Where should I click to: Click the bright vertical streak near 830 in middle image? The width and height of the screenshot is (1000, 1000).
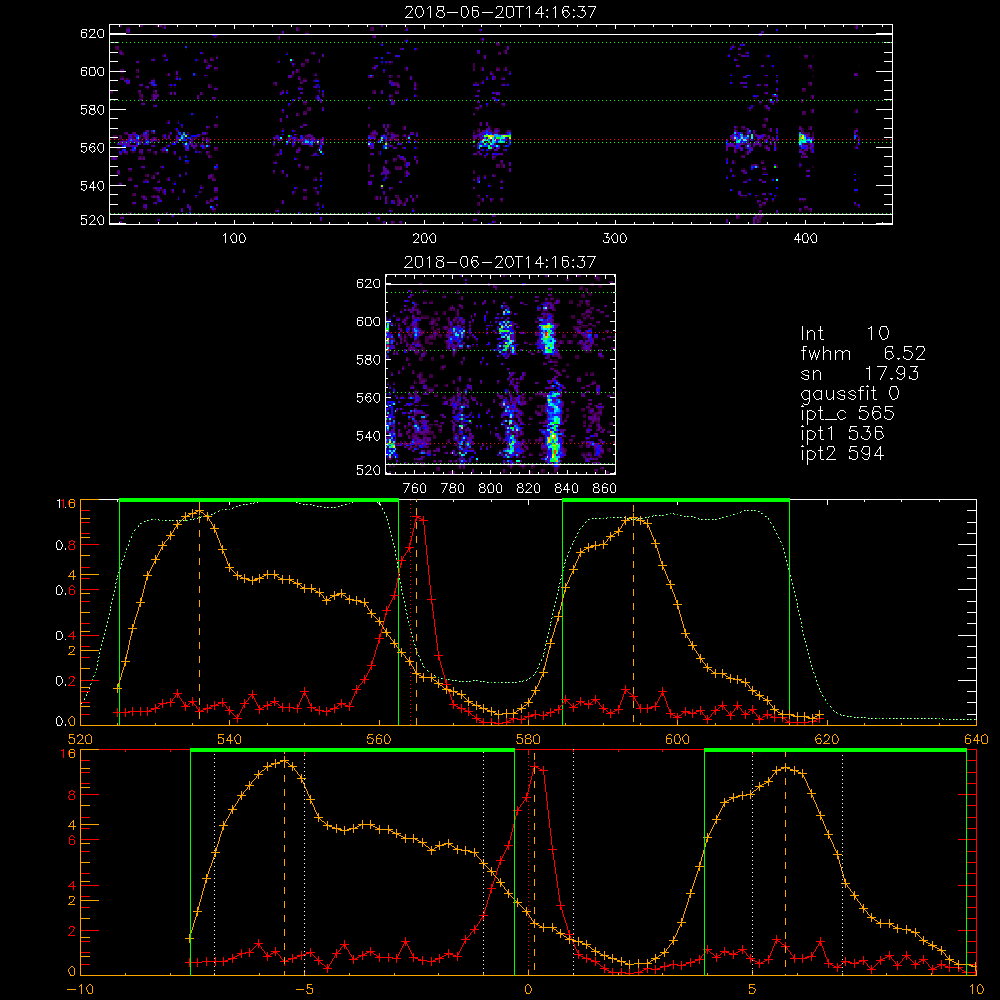click(x=554, y=424)
